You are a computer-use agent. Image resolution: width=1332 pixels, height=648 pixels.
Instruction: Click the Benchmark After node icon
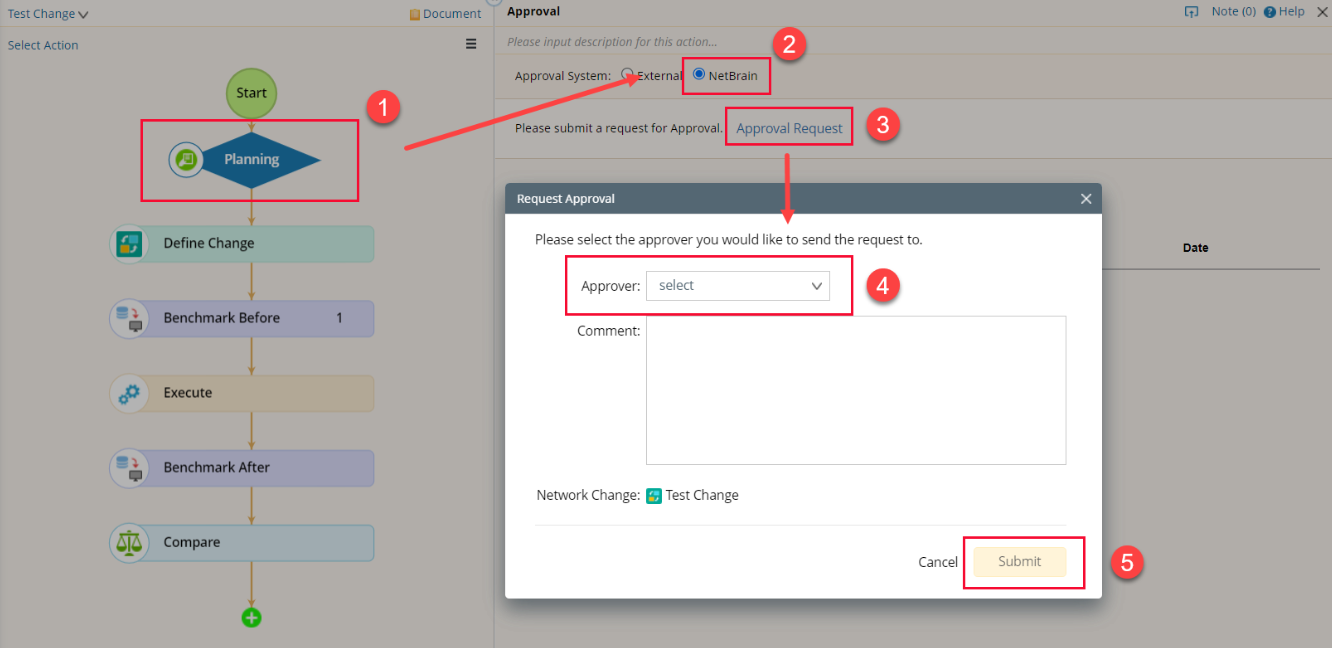tap(129, 468)
